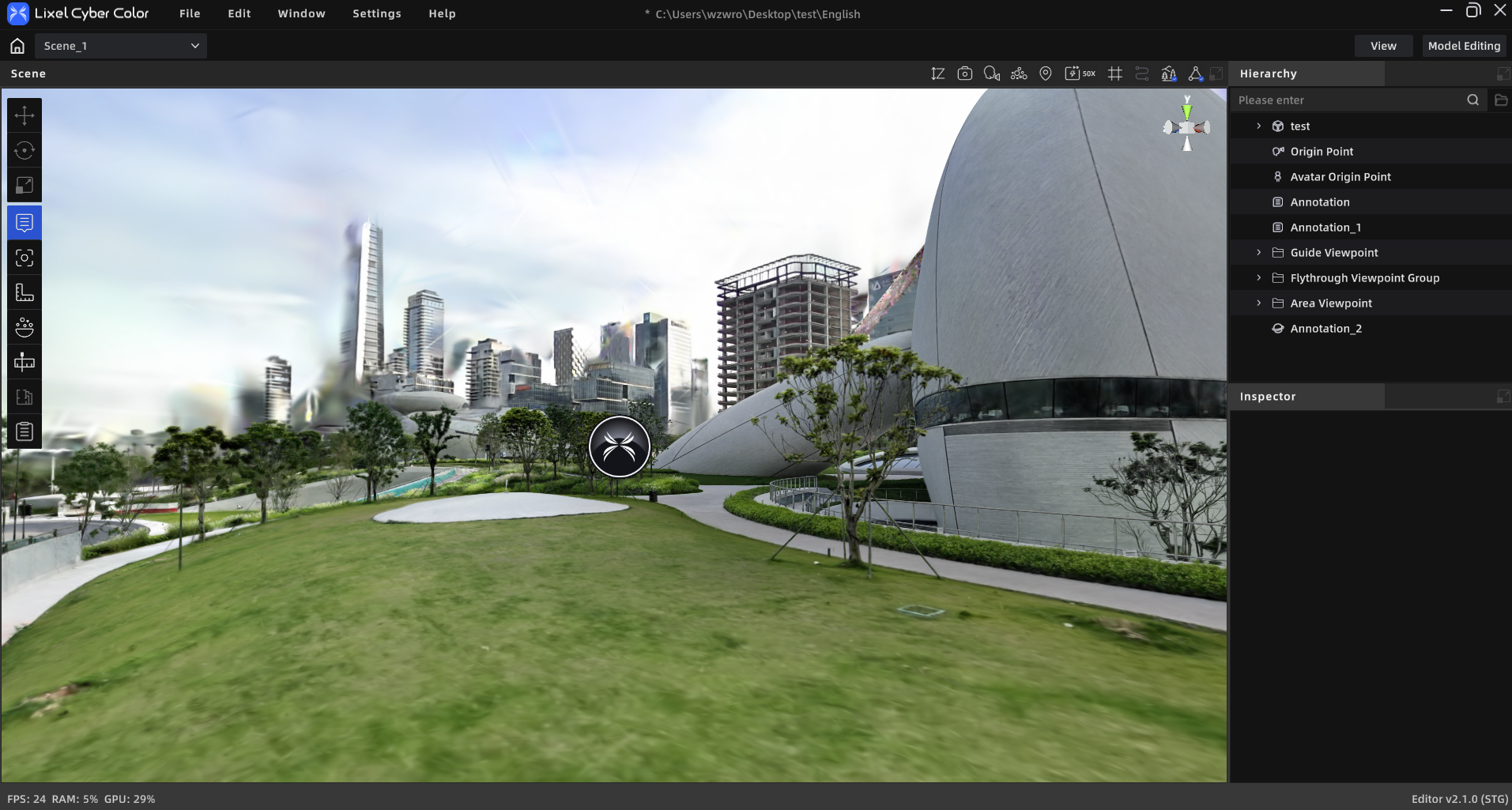The height and width of the screenshot is (810, 1512).
Task: Select Flythrough Viewpoint Group row
Action: click(x=1371, y=277)
